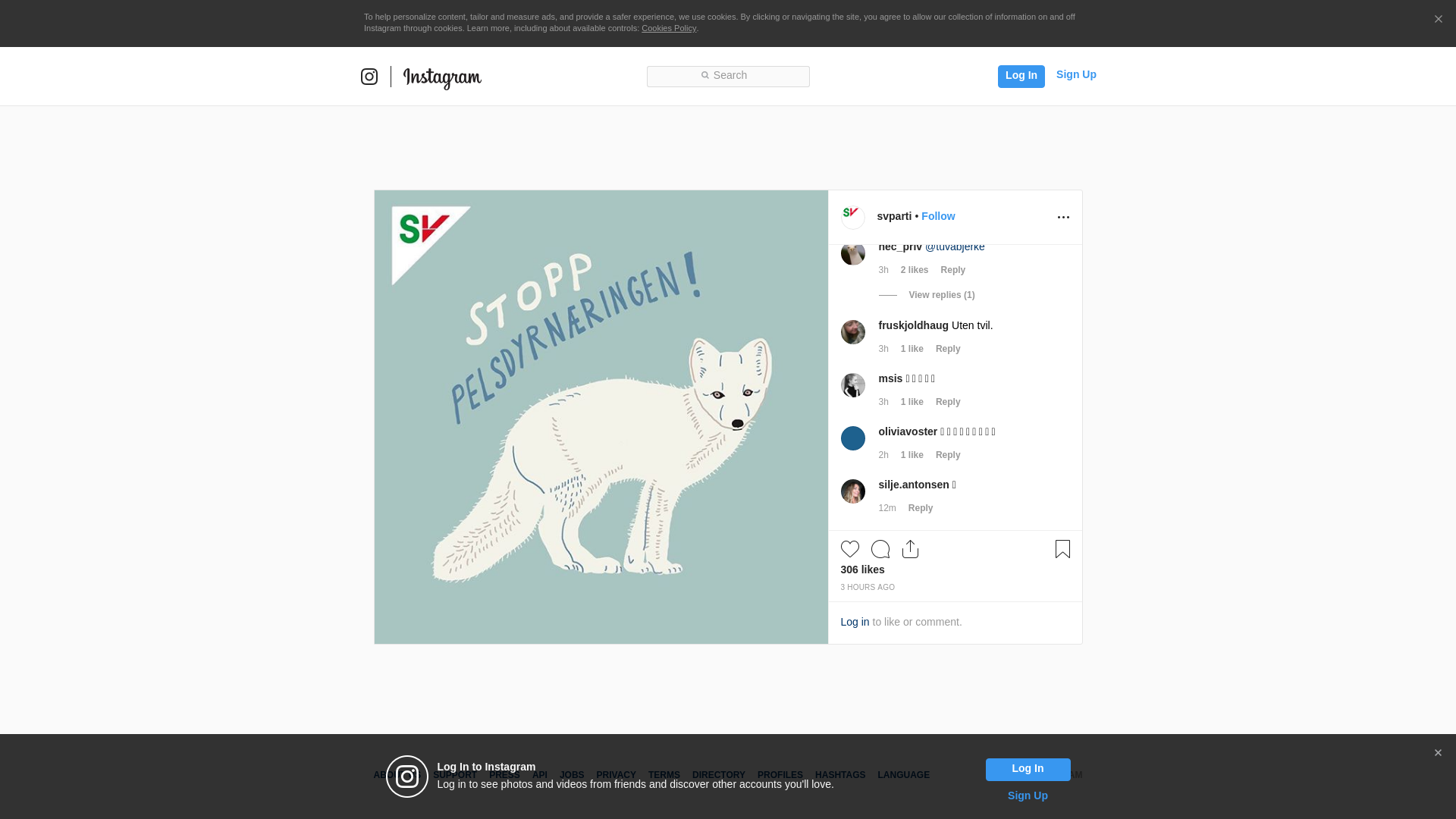This screenshot has width=1456, height=819.
Task: View the 306 likes list
Action: (x=862, y=570)
